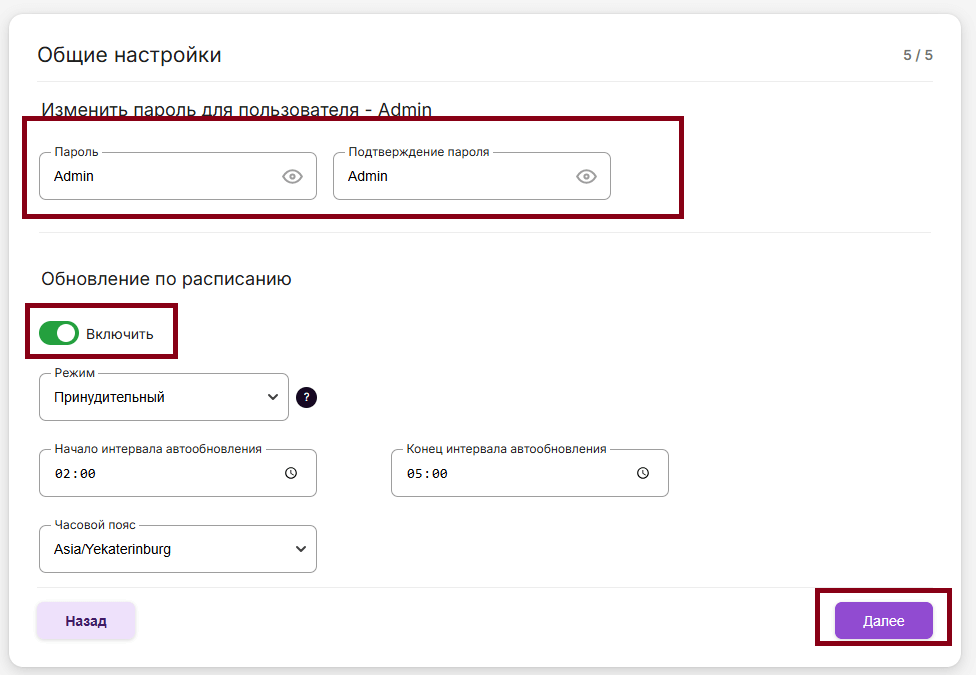Focus the Пароль input field text

(x=160, y=177)
